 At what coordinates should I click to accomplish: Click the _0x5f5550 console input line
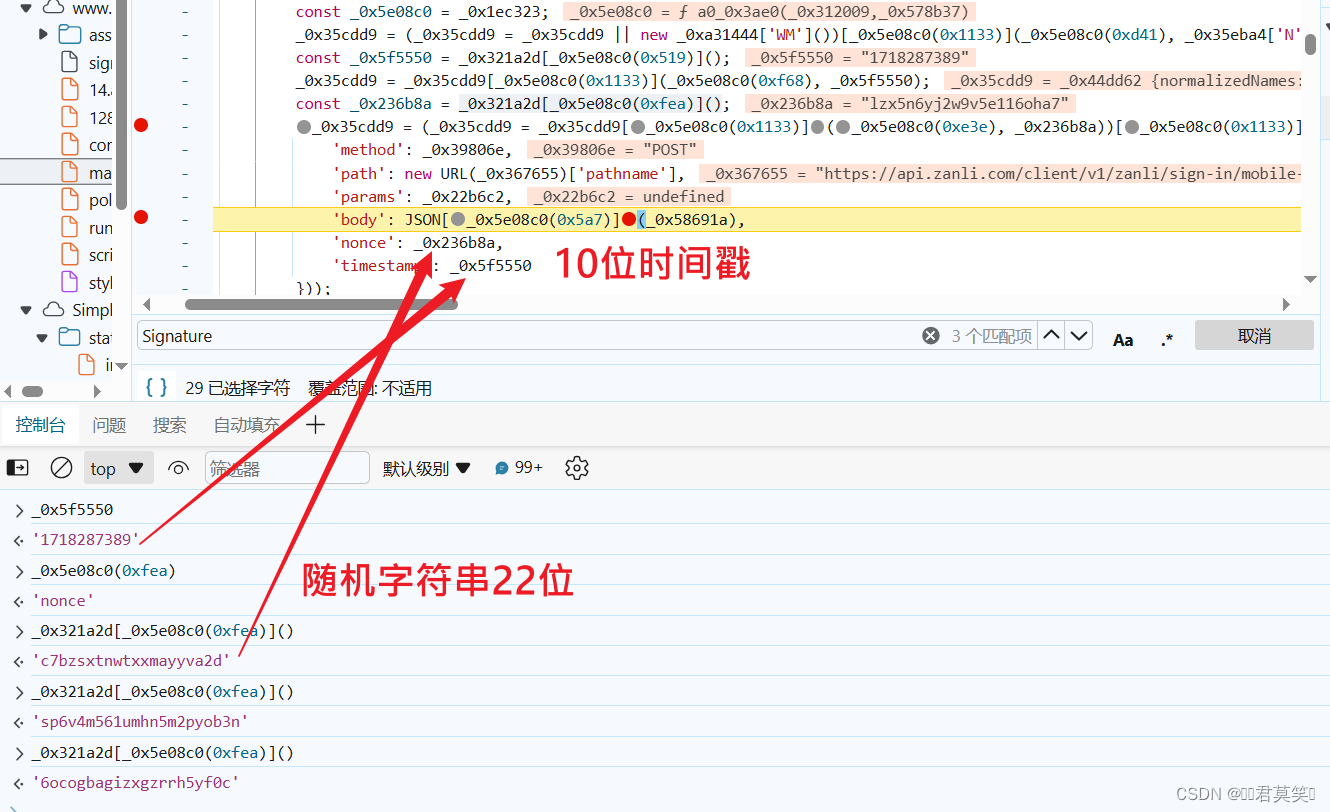tap(72, 510)
